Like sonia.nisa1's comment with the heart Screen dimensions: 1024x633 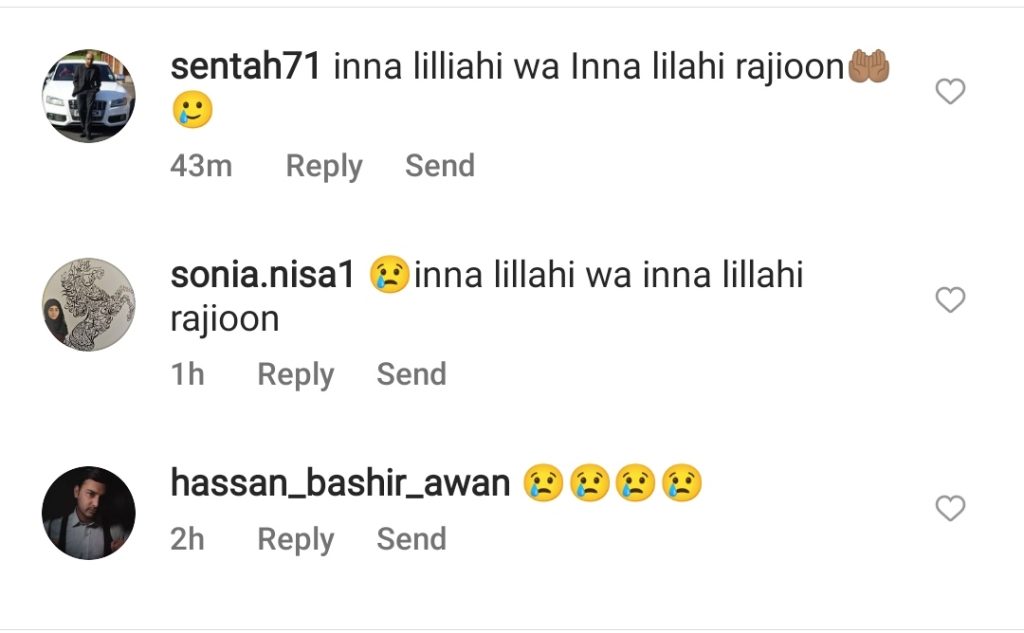[950, 300]
